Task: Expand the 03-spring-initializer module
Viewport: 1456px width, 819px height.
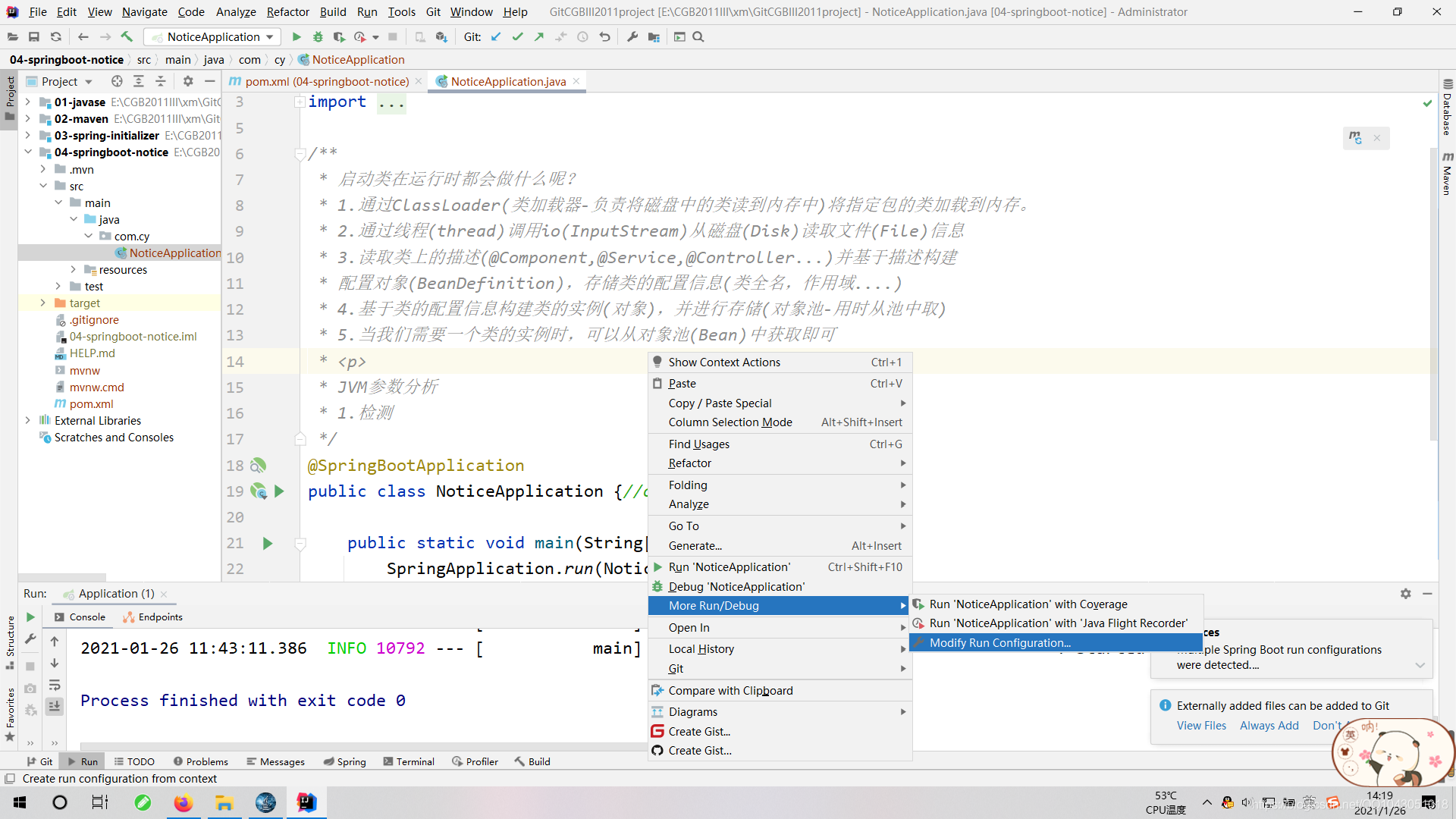Action: pyautogui.click(x=28, y=135)
